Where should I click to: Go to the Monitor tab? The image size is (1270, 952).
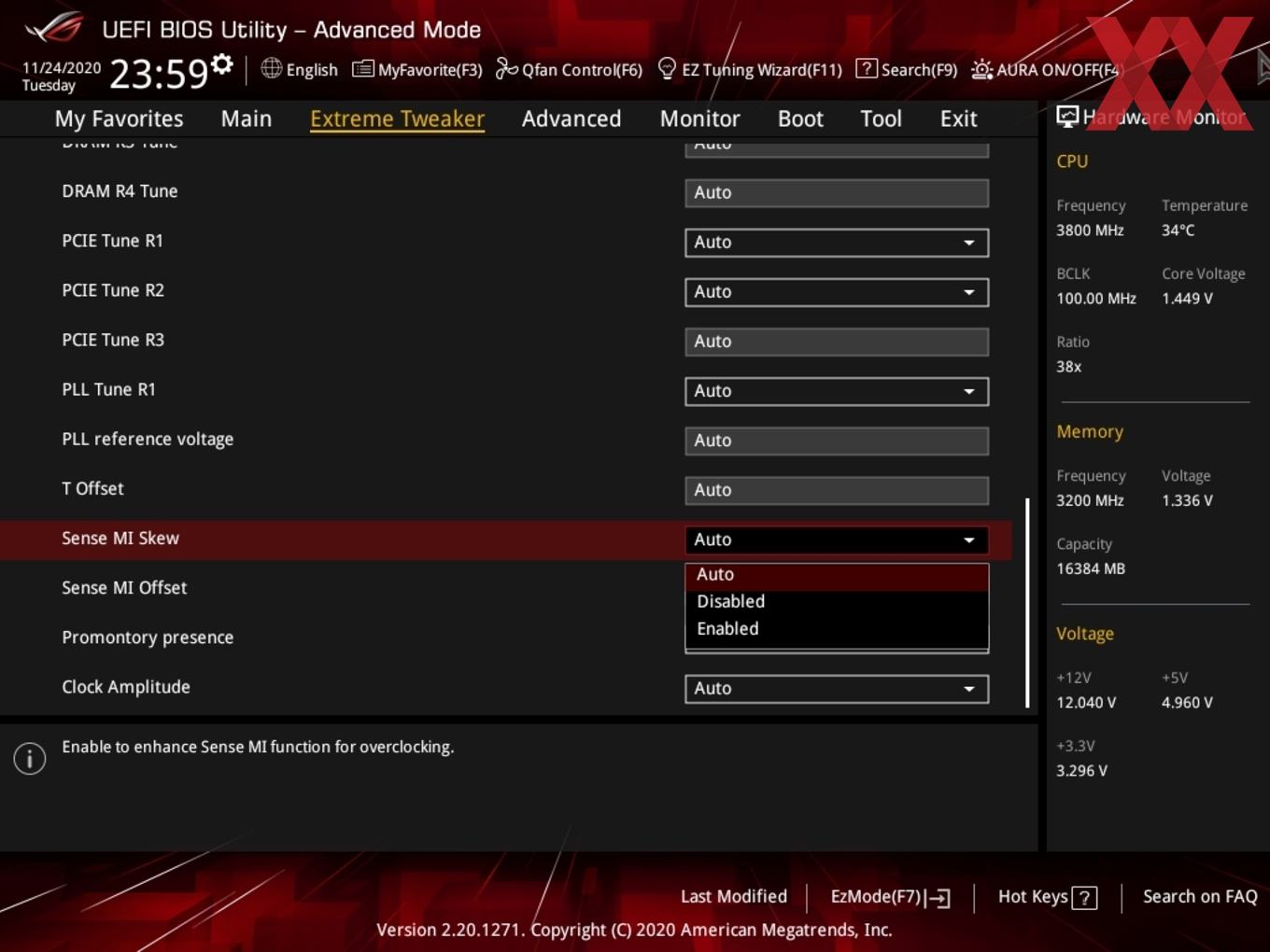699,119
